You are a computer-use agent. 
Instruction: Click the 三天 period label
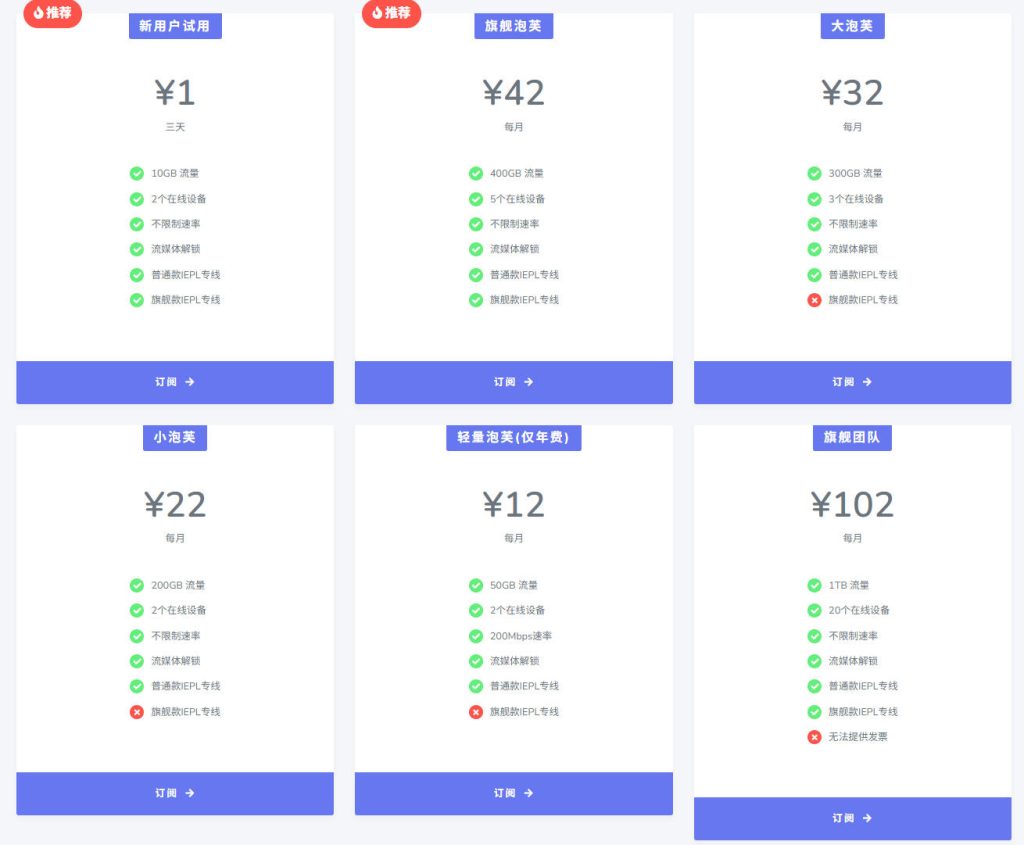[x=175, y=127]
